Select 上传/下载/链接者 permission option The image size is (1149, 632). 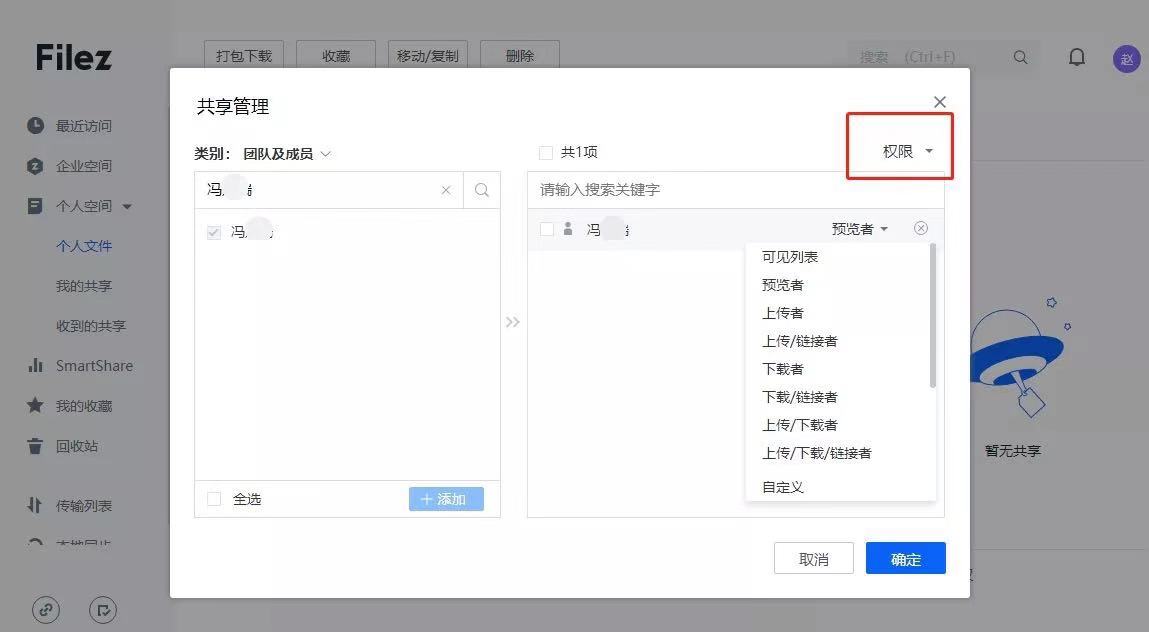[x=817, y=453]
